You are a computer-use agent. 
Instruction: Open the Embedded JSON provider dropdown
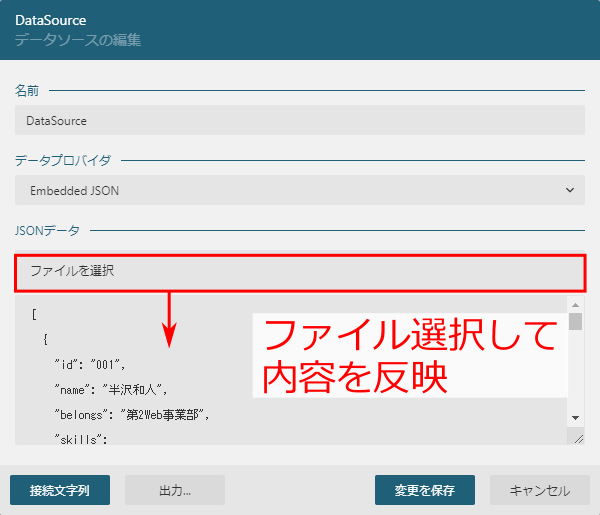coord(300,190)
